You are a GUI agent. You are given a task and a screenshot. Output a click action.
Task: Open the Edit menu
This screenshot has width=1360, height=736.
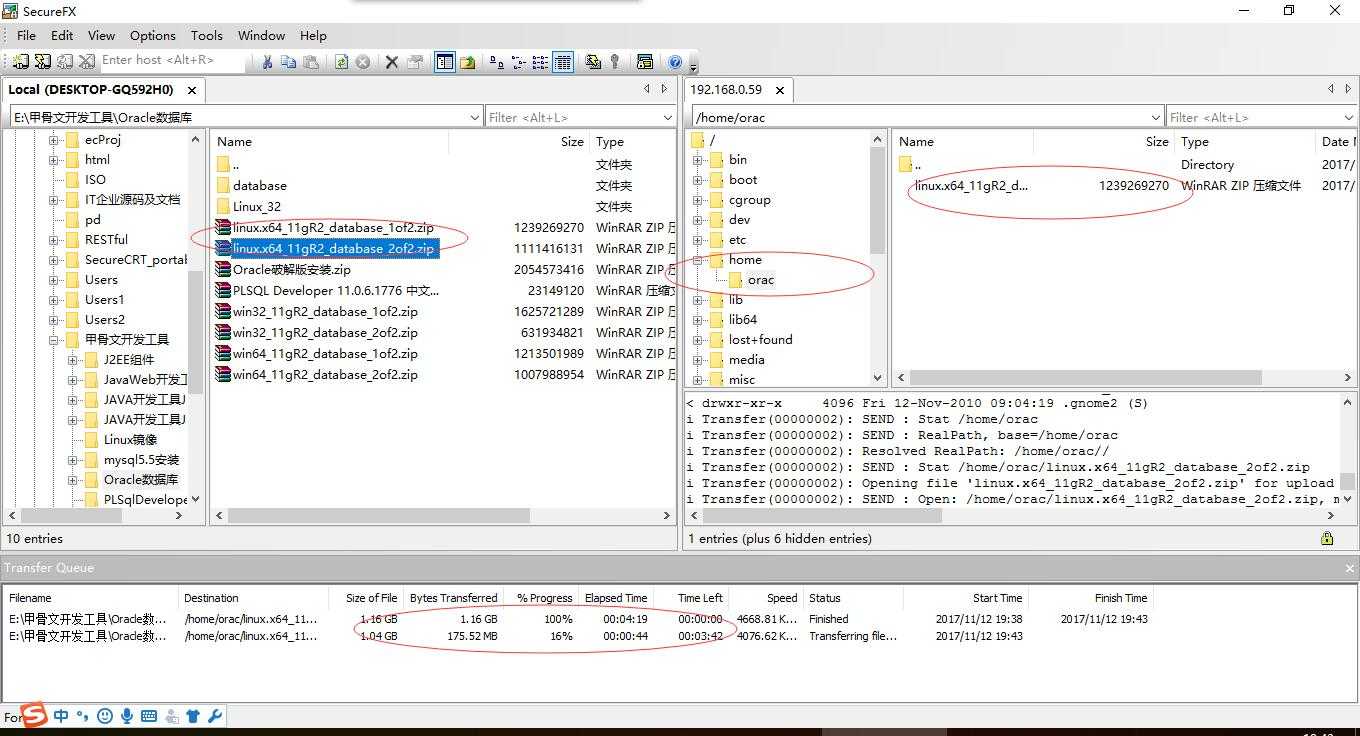click(x=62, y=35)
